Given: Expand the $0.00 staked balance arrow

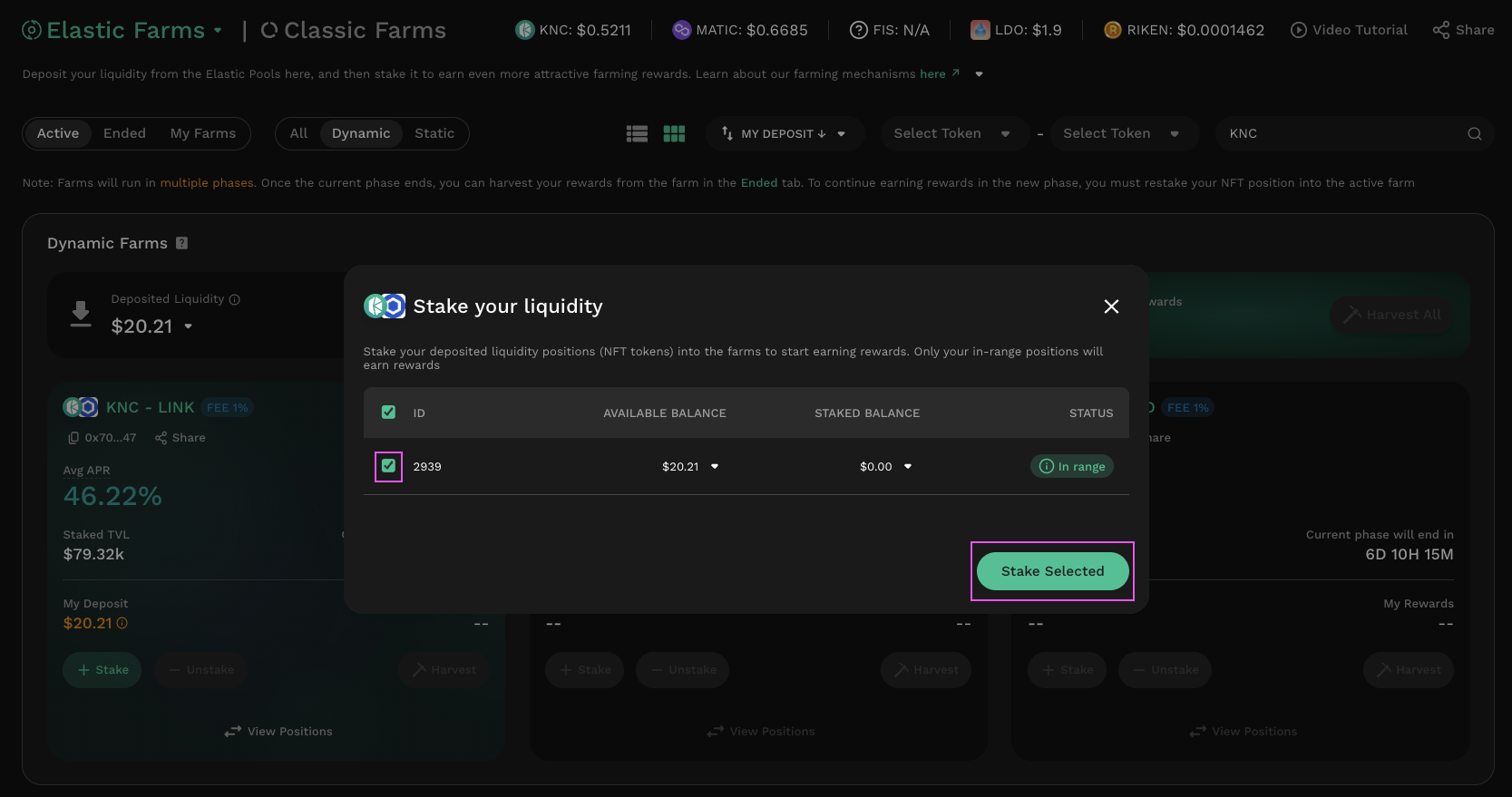Looking at the screenshot, I should [908, 467].
